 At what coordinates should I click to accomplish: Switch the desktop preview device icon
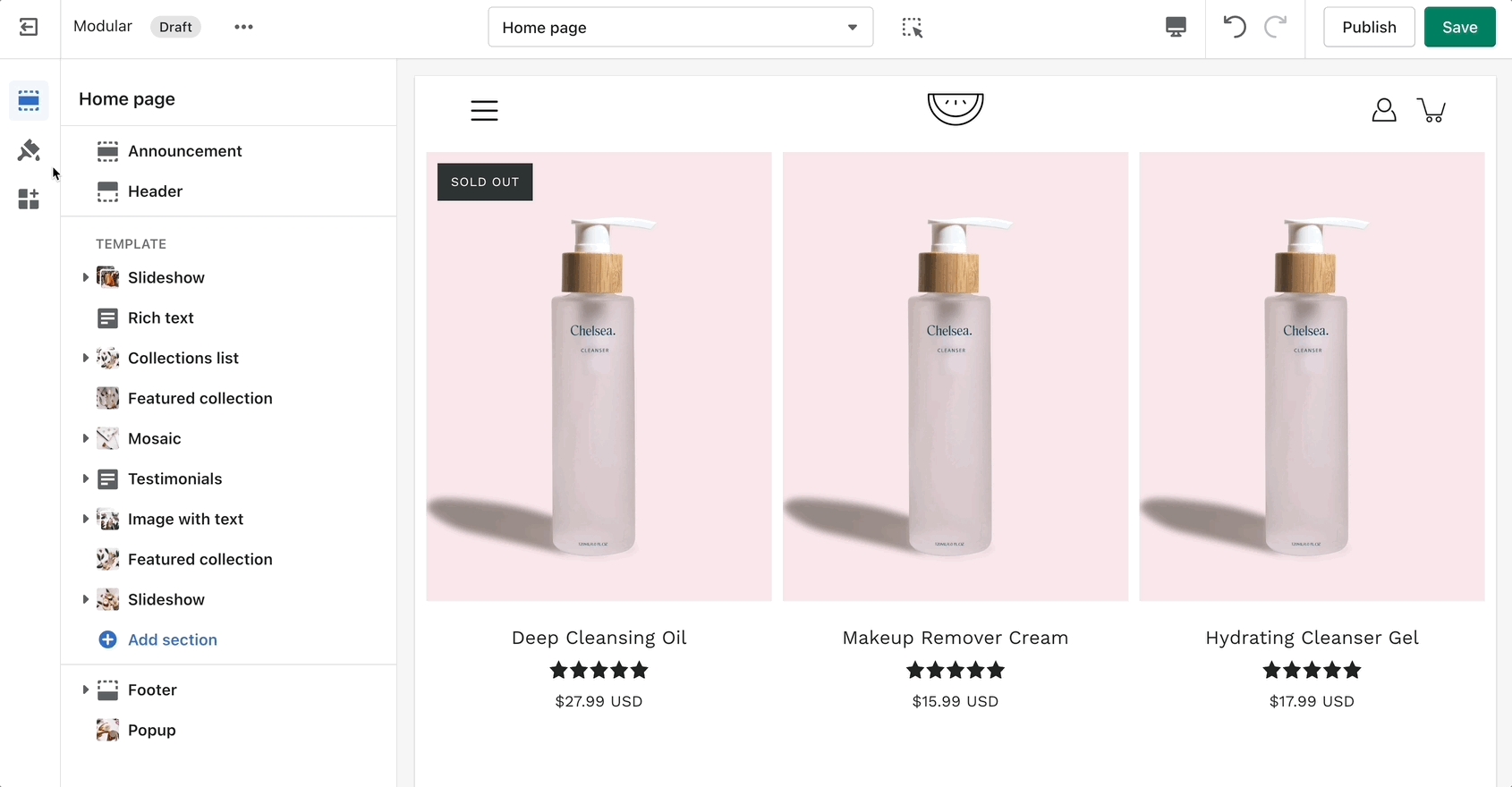point(1176,27)
